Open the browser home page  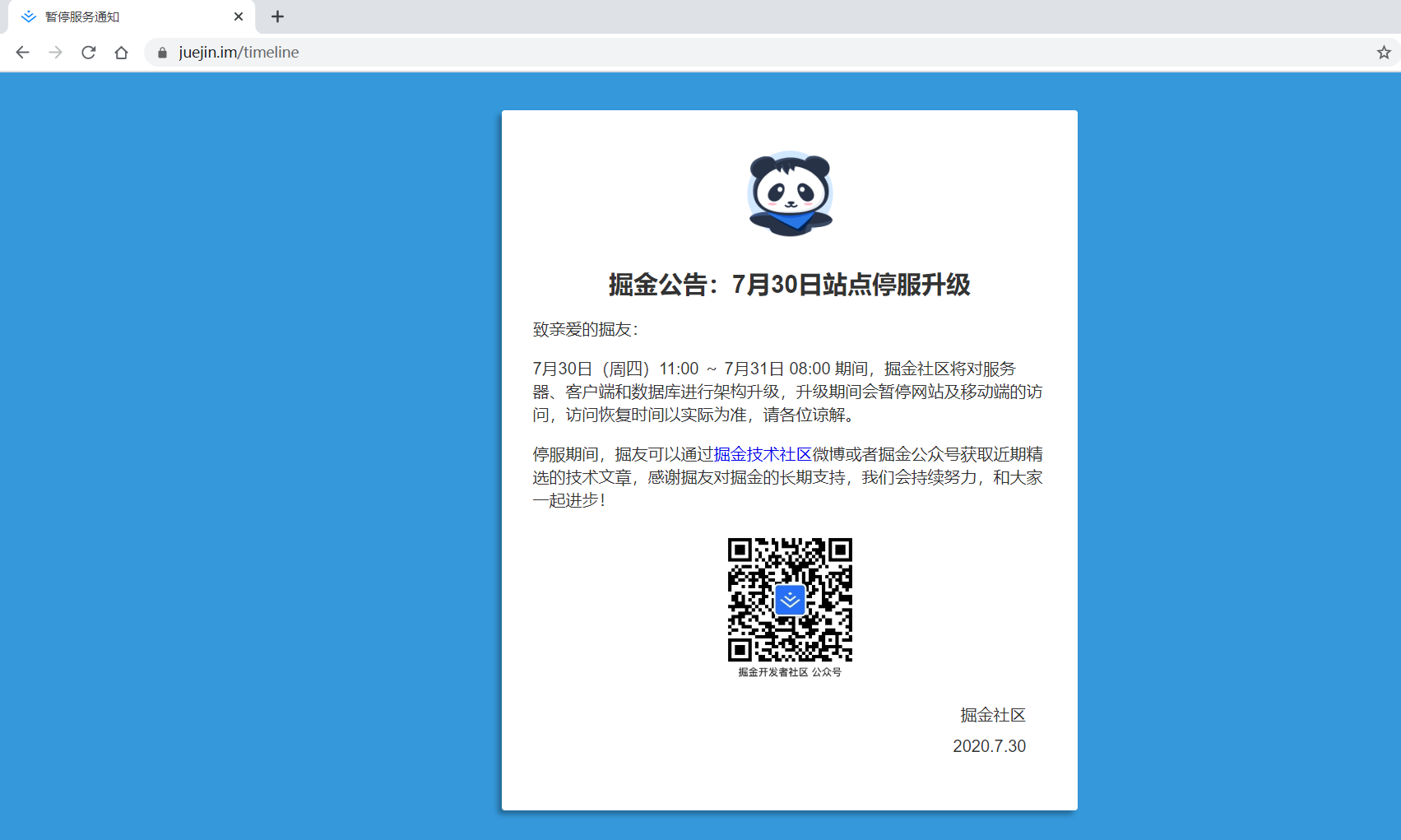pos(122,53)
